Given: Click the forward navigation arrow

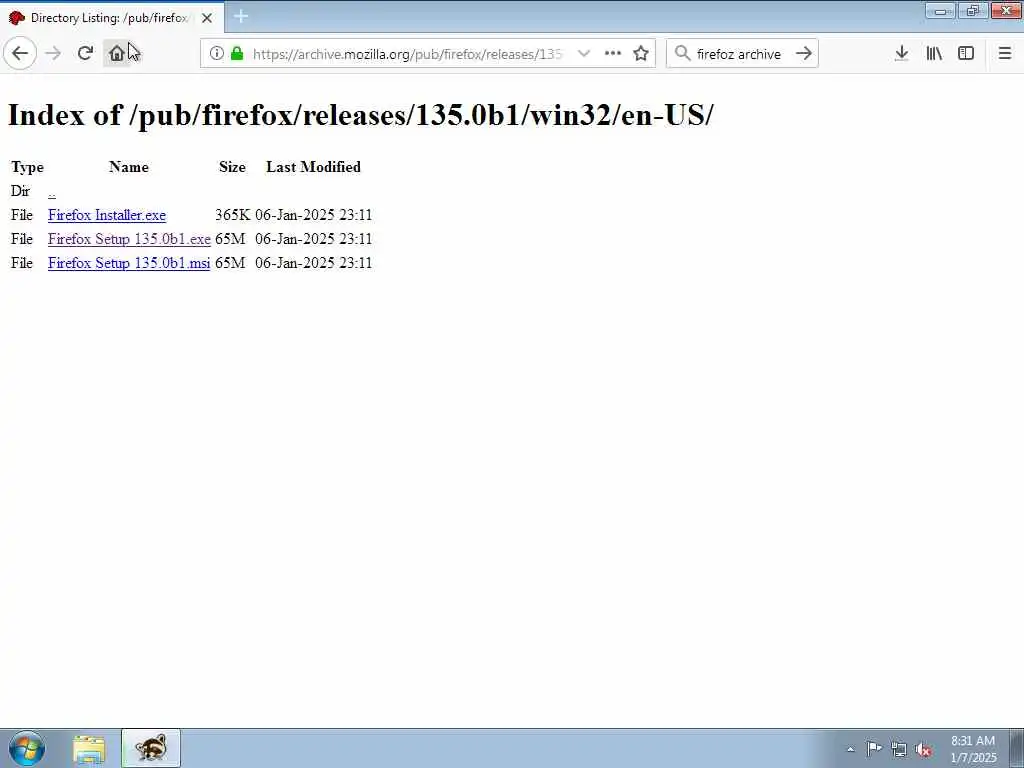Looking at the screenshot, I should pyautogui.click(x=53, y=54).
